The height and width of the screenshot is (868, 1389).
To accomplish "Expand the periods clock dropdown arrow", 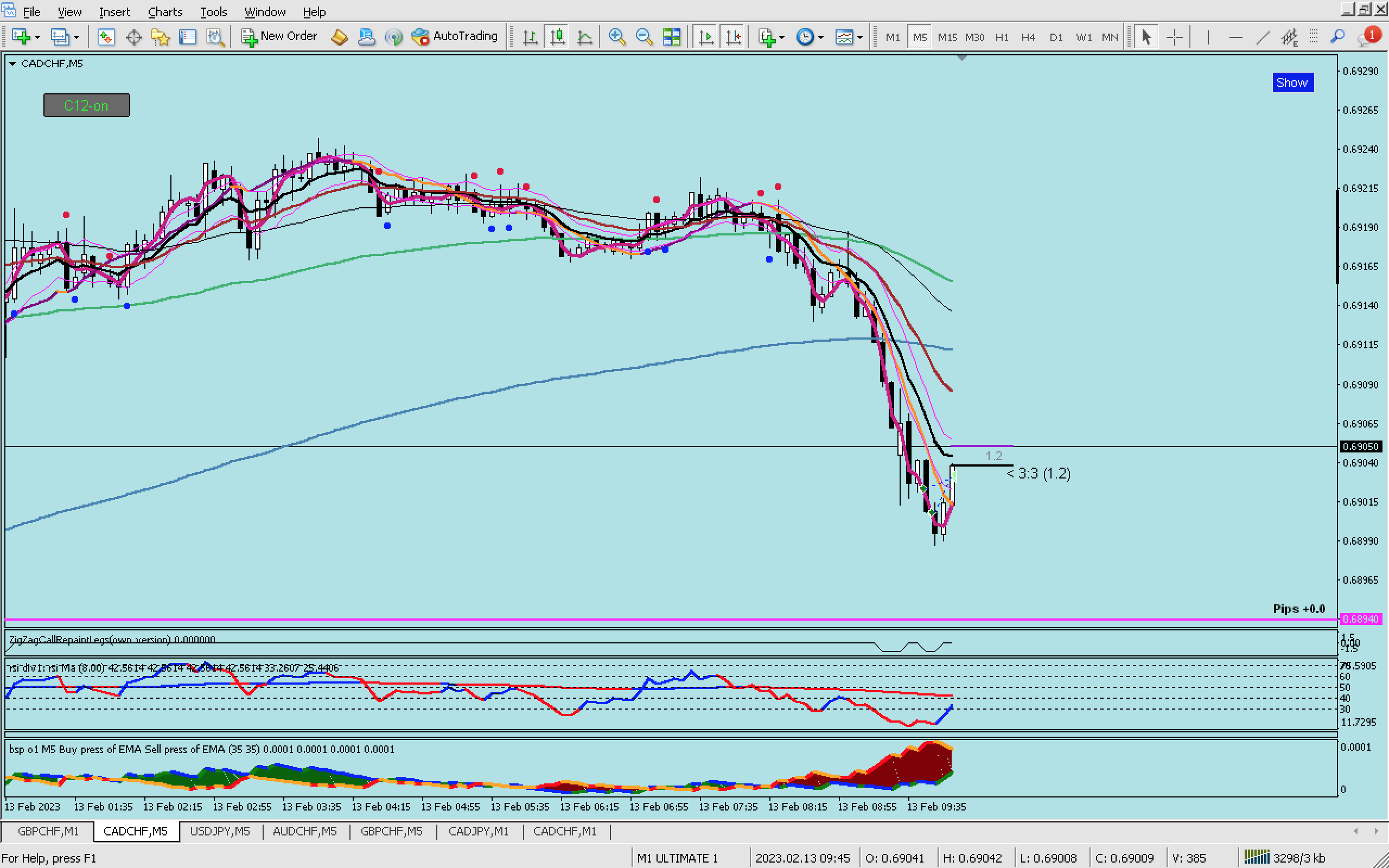I will pos(821,37).
